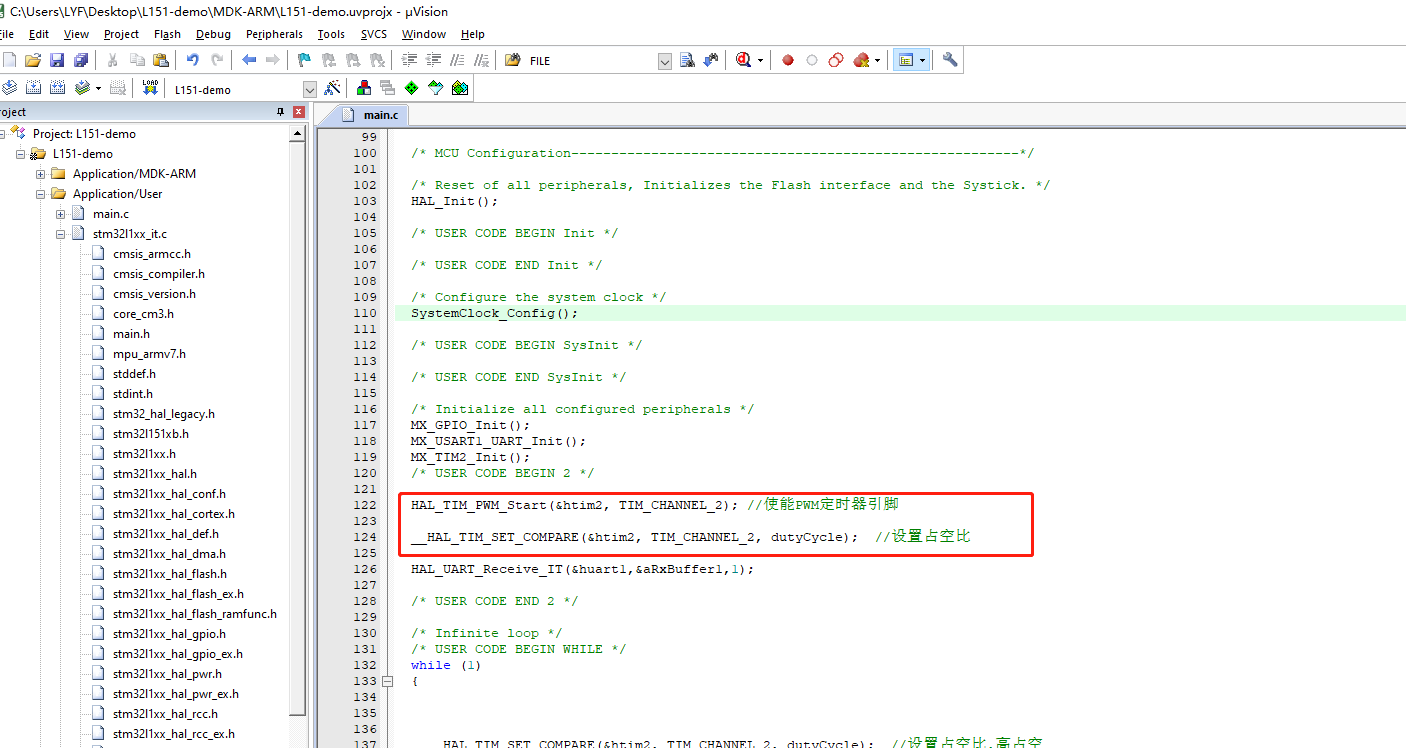Open Configuration with the wrench icon
This screenshot has width=1406, height=748.
tap(950, 60)
